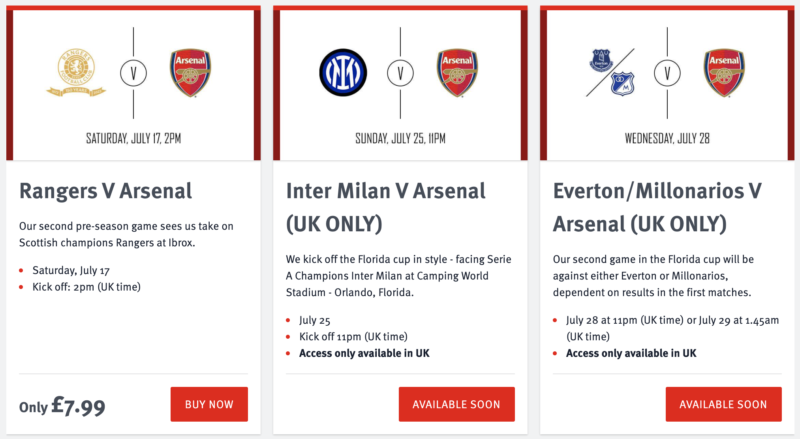Click the Arsenal crest in Inter Milan card

(457, 72)
